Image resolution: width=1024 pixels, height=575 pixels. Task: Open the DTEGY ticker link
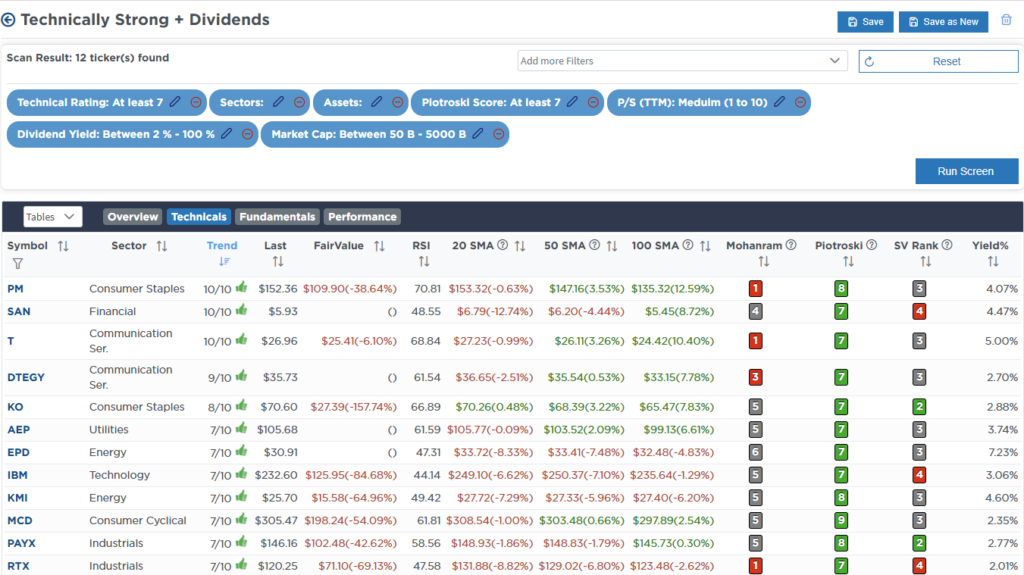click(x=26, y=378)
